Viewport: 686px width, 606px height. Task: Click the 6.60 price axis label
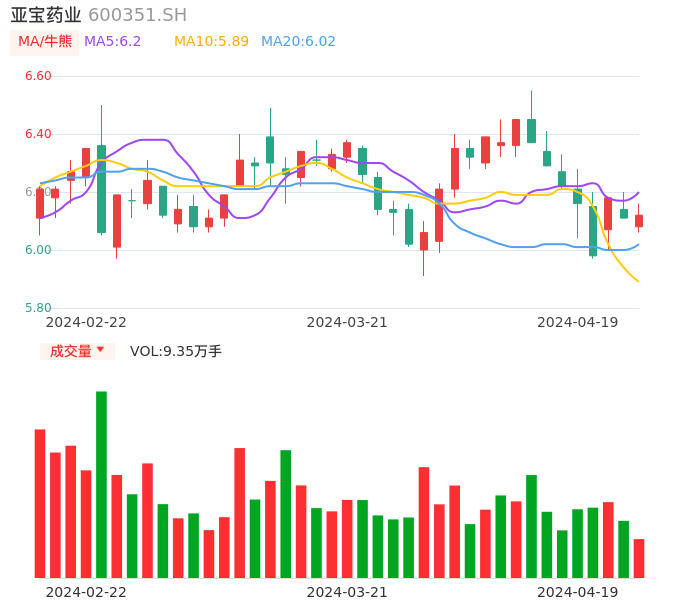38,76
